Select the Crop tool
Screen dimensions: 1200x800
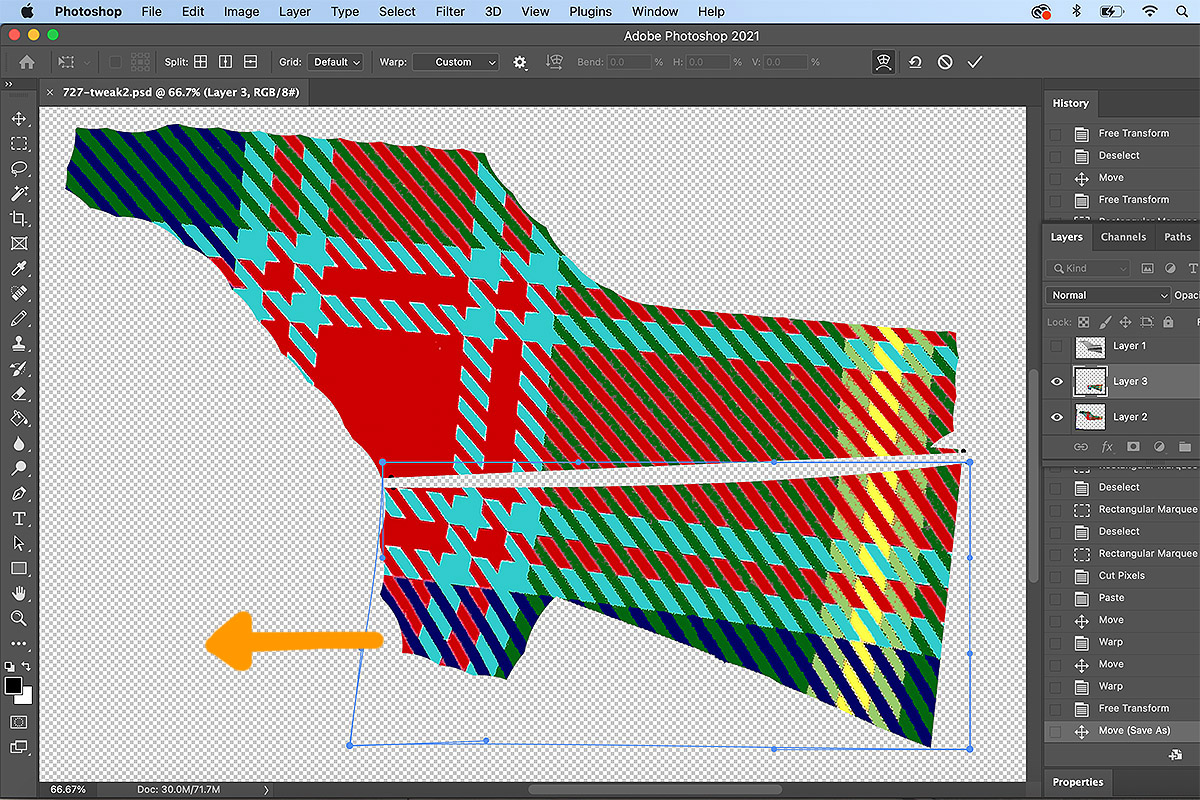point(19,219)
